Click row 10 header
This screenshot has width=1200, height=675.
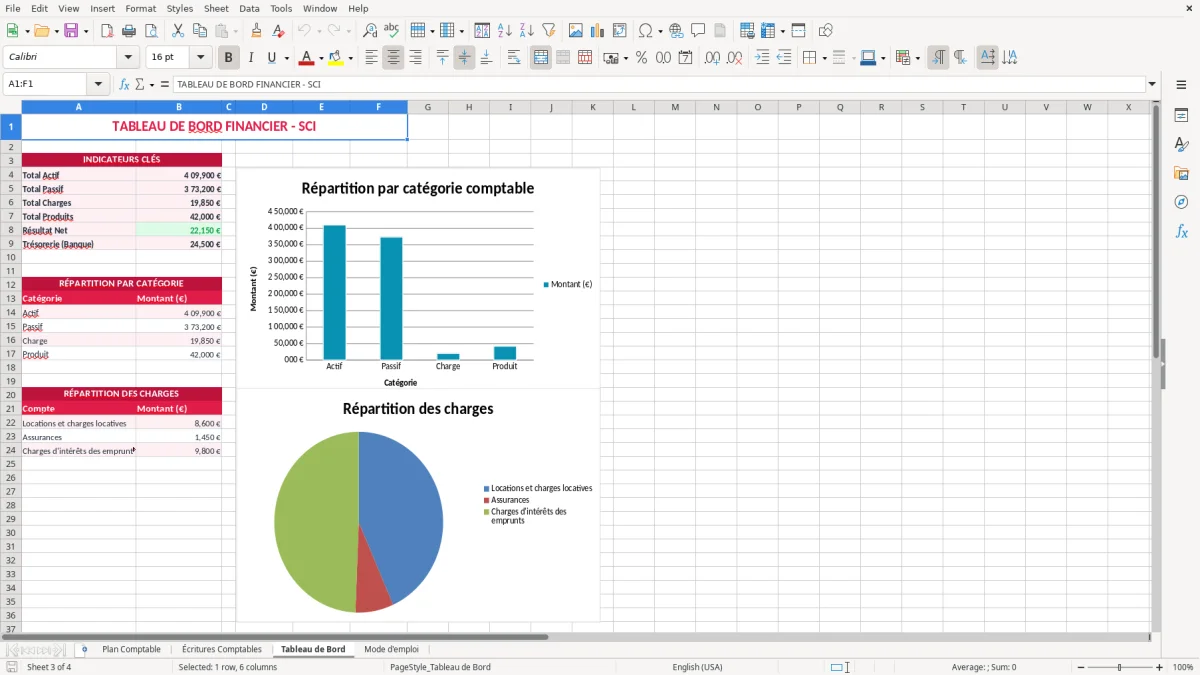(x=10, y=257)
